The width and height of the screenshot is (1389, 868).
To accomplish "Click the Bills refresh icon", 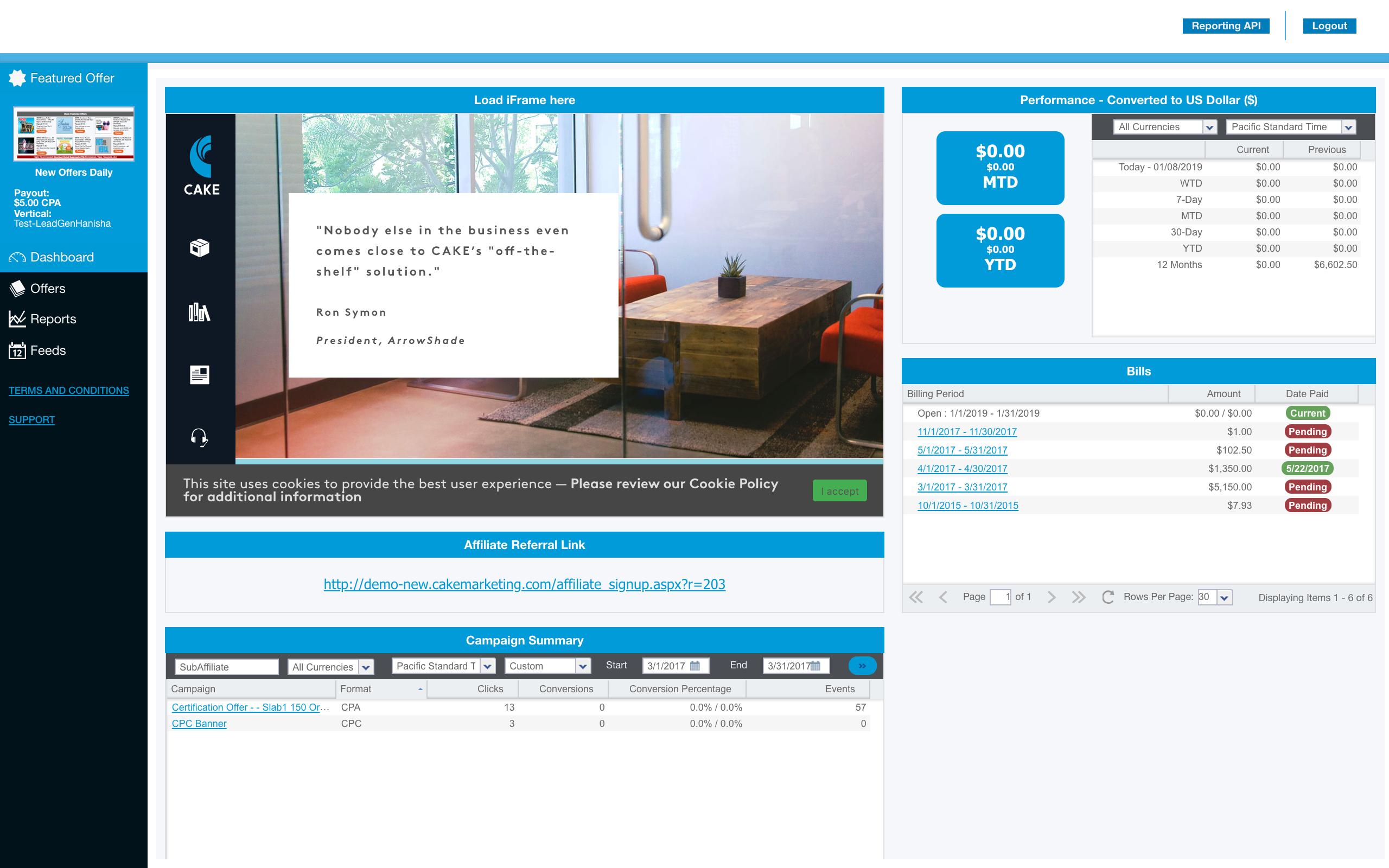I will pos(1108,597).
